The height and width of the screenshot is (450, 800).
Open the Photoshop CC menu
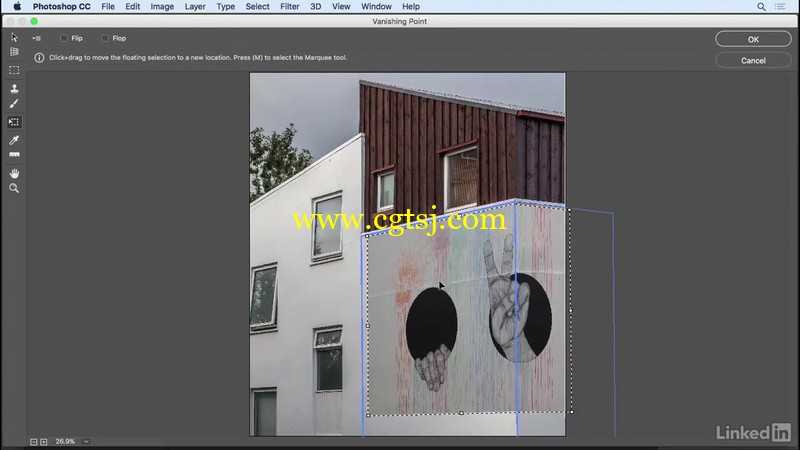click(62, 7)
